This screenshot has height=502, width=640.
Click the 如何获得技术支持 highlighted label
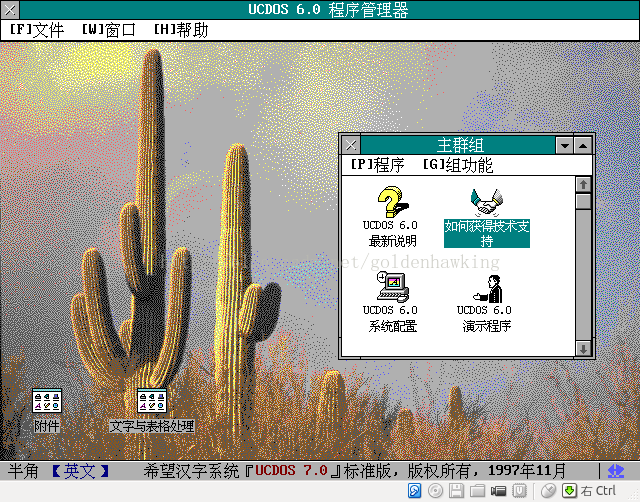point(487,233)
